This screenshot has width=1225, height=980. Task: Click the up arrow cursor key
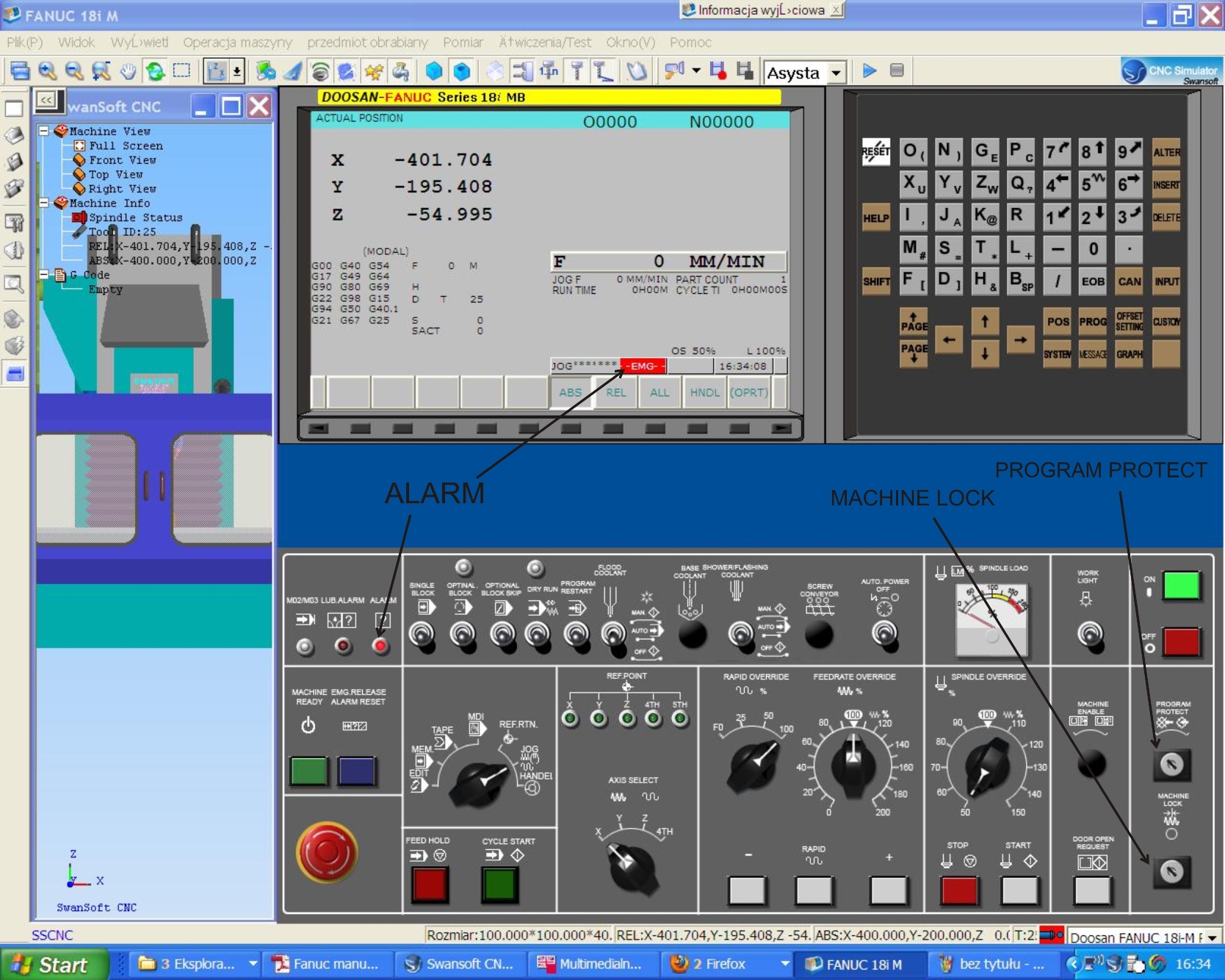(x=985, y=321)
